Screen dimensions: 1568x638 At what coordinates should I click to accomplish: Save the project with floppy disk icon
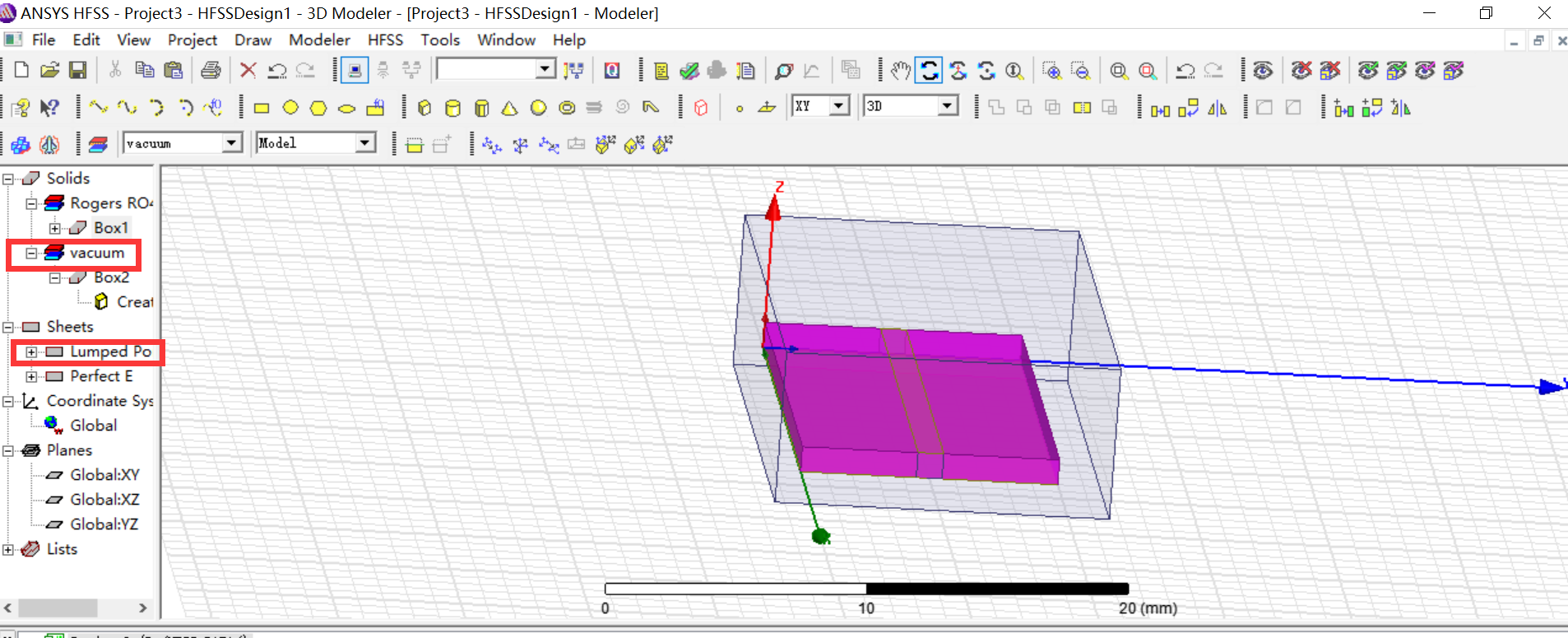77,71
